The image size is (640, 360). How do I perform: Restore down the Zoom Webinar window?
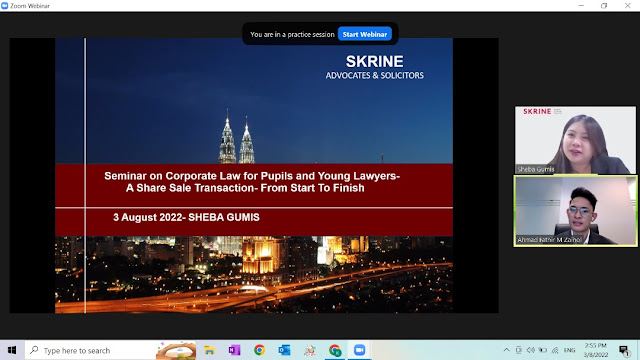click(x=604, y=6)
